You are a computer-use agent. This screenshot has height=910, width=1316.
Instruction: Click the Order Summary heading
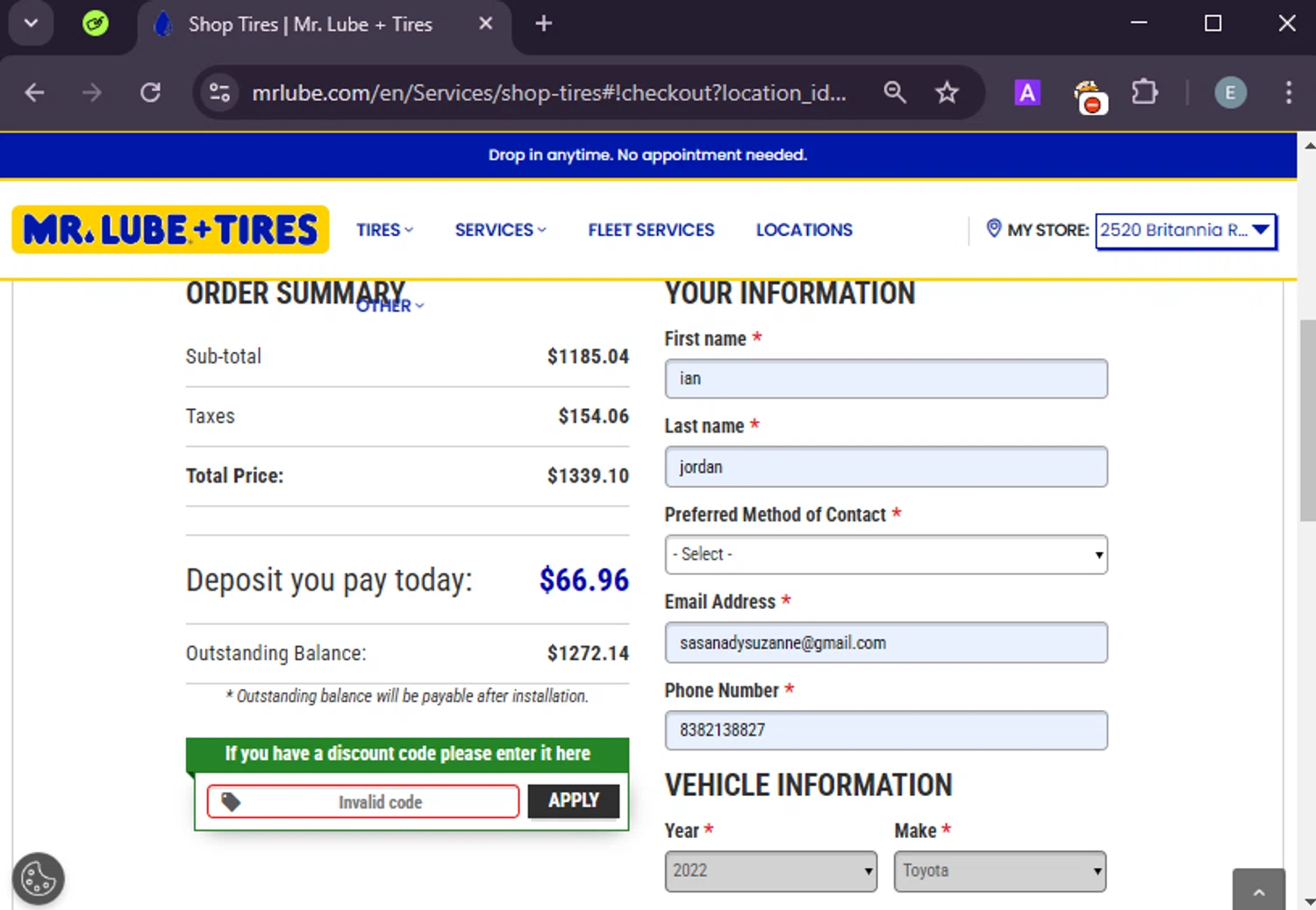click(x=296, y=293)
